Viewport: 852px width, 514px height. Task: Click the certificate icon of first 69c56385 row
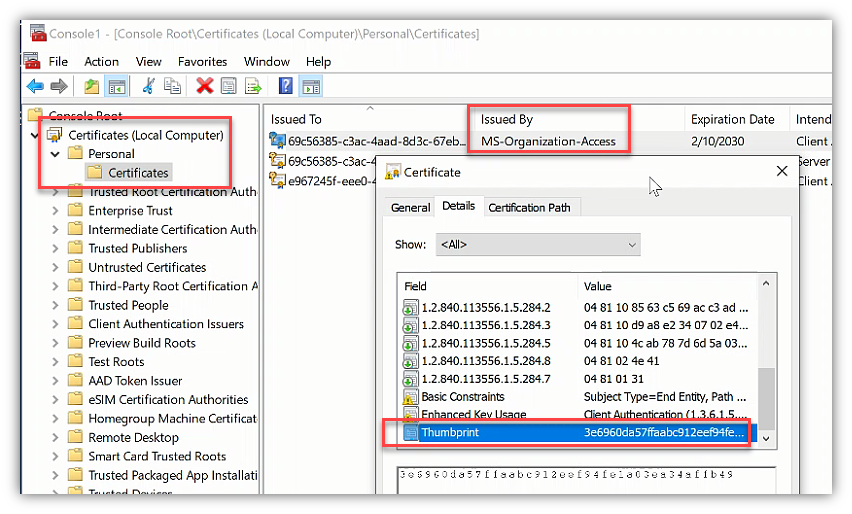point(277,140)
